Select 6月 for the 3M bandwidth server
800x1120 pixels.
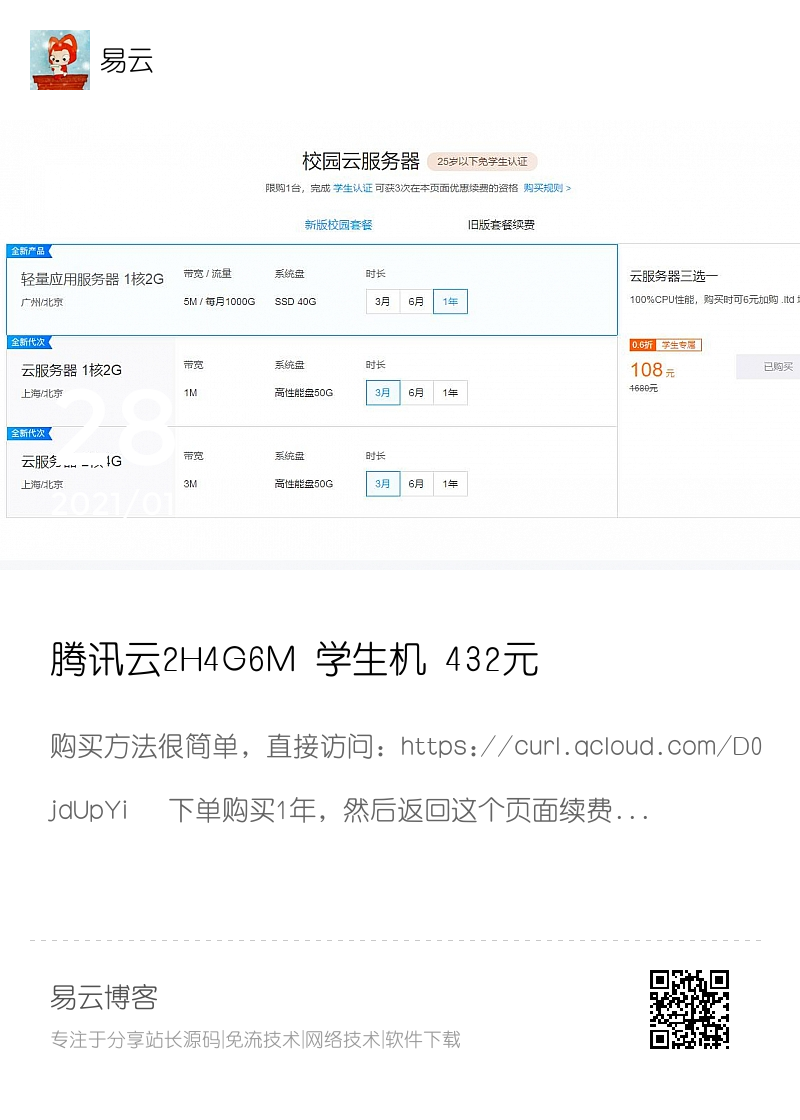point(416,484)
